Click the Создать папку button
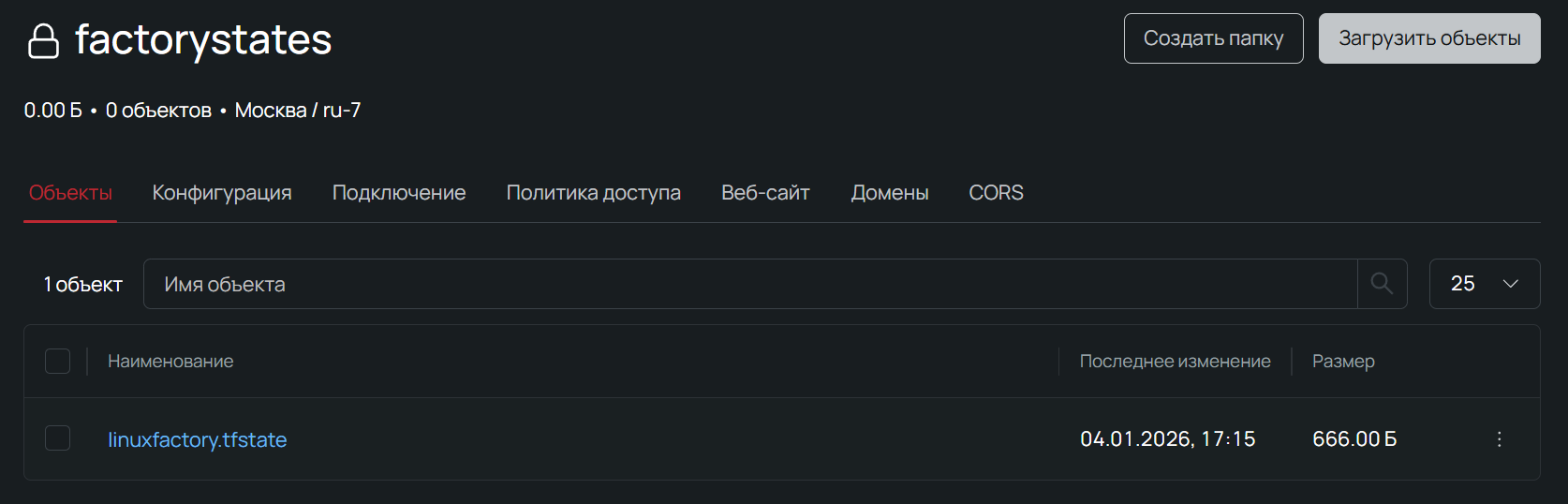The image size is (1568, 504). pyautogui.click(x=1213, y=38)
